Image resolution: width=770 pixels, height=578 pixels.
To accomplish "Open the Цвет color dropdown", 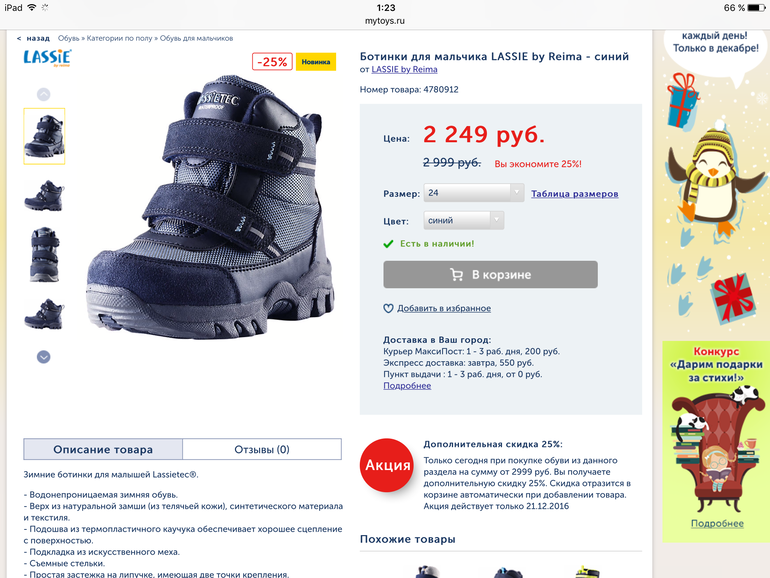I will [464, 220].
